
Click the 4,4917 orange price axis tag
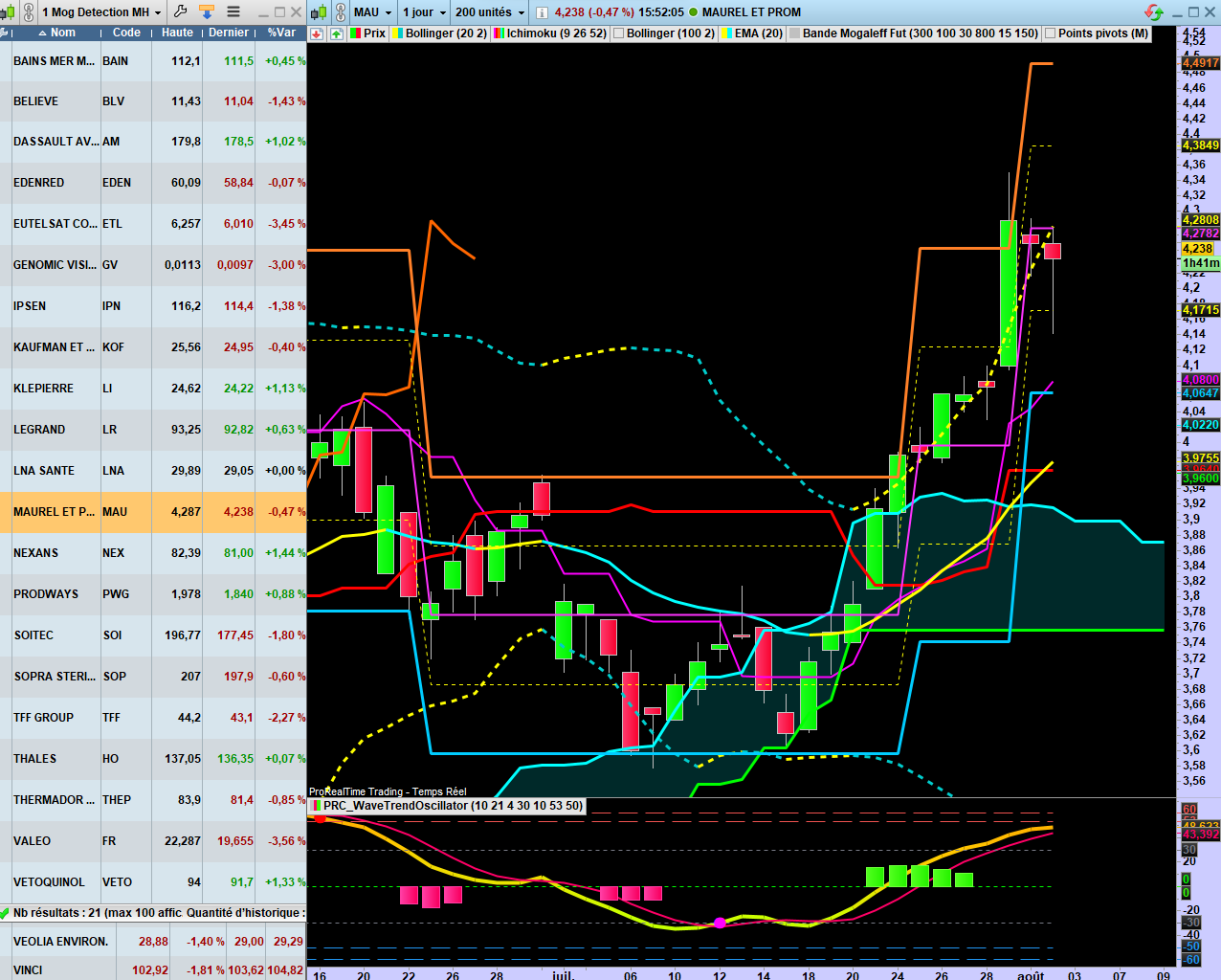click(x=1200, y=63)
